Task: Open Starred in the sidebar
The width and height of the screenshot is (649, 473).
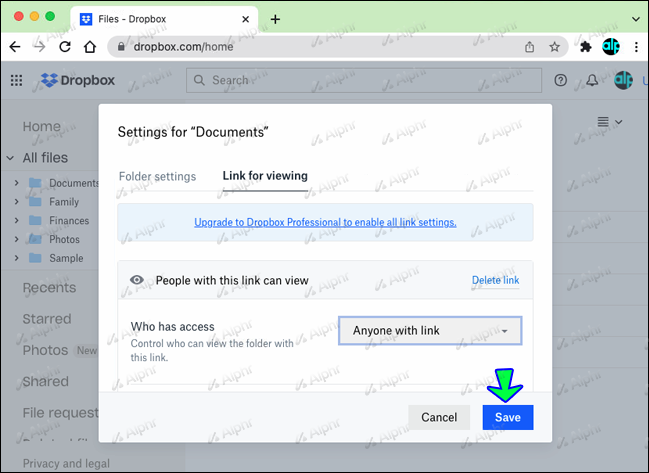Action: [47, 319]
